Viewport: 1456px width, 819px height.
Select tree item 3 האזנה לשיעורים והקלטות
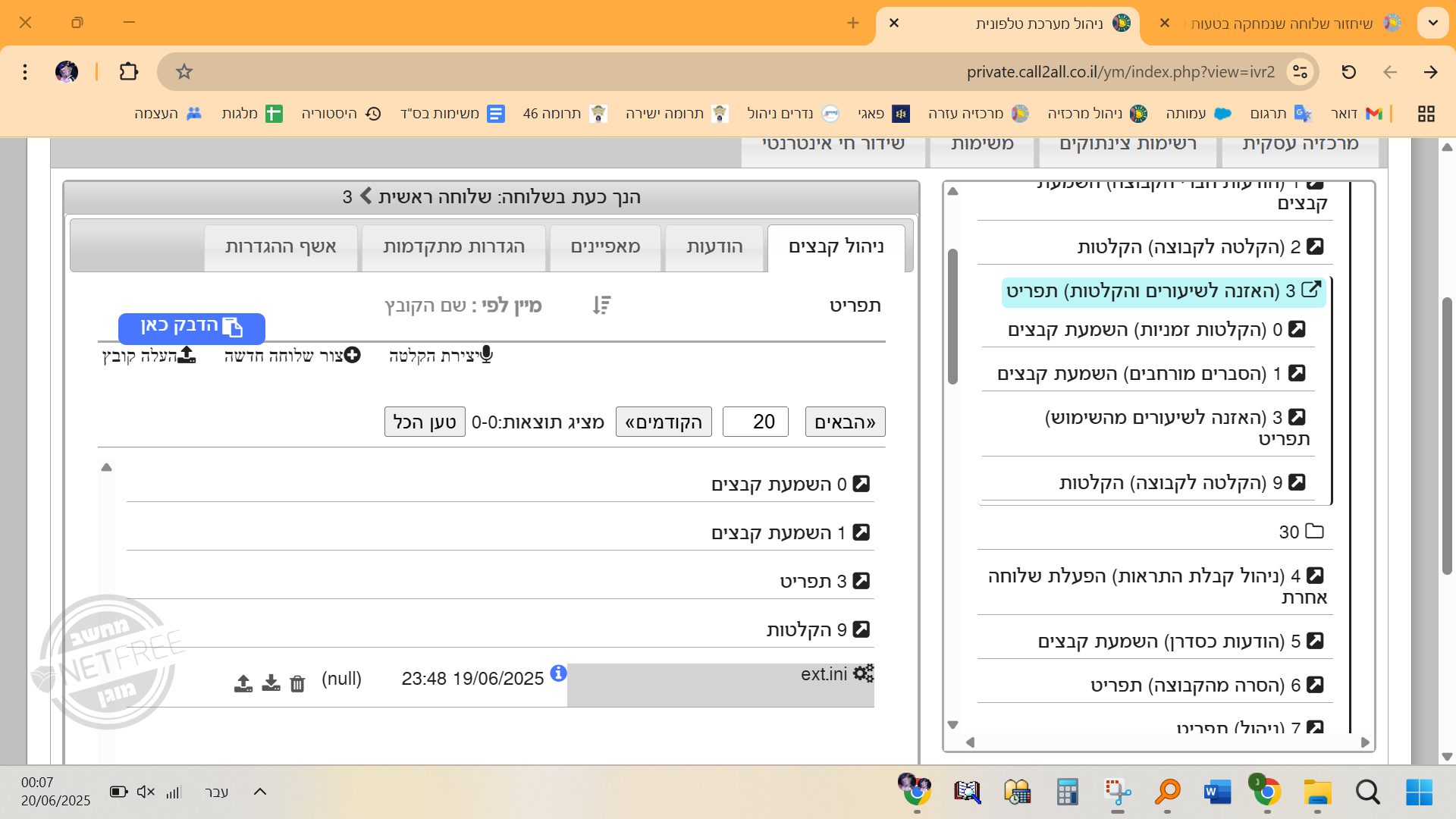point(1163,292)
